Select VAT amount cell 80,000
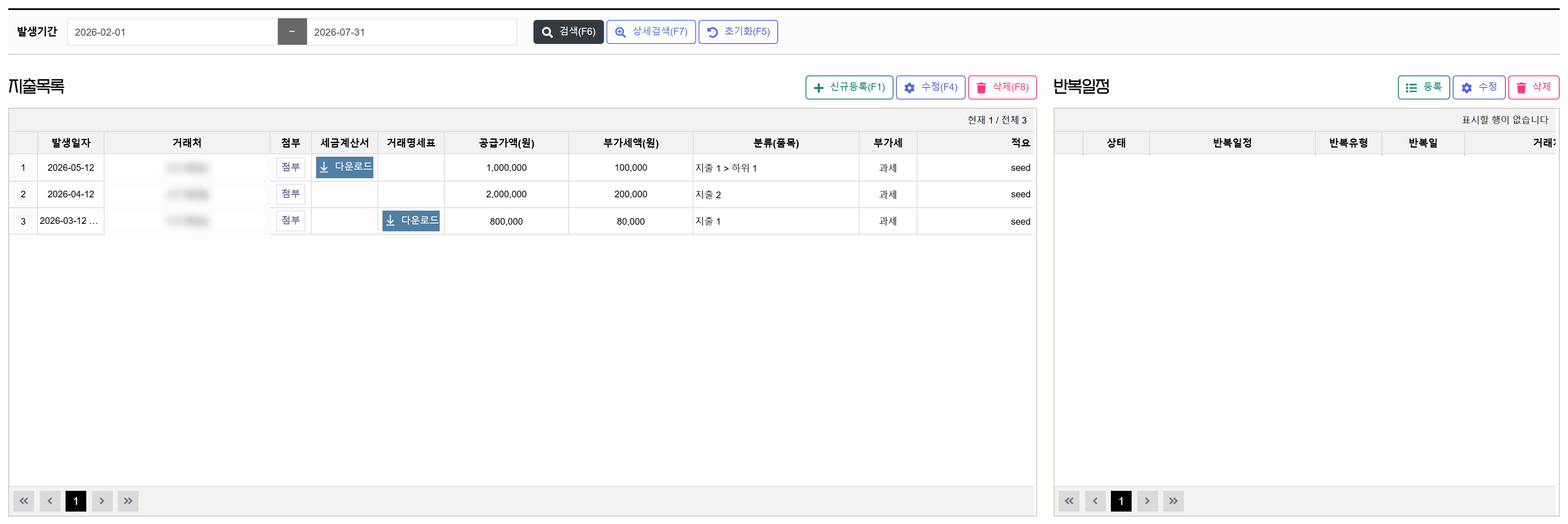The image size is (1568, 524). (x=631, y=221)
